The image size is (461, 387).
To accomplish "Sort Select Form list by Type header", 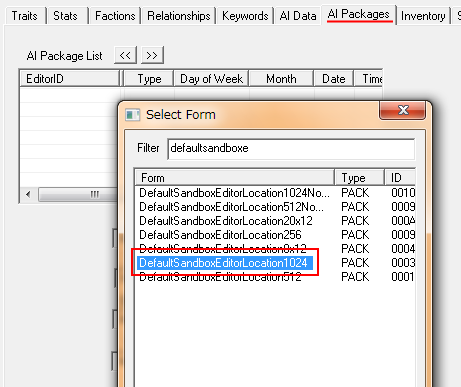I will (360, 177).
